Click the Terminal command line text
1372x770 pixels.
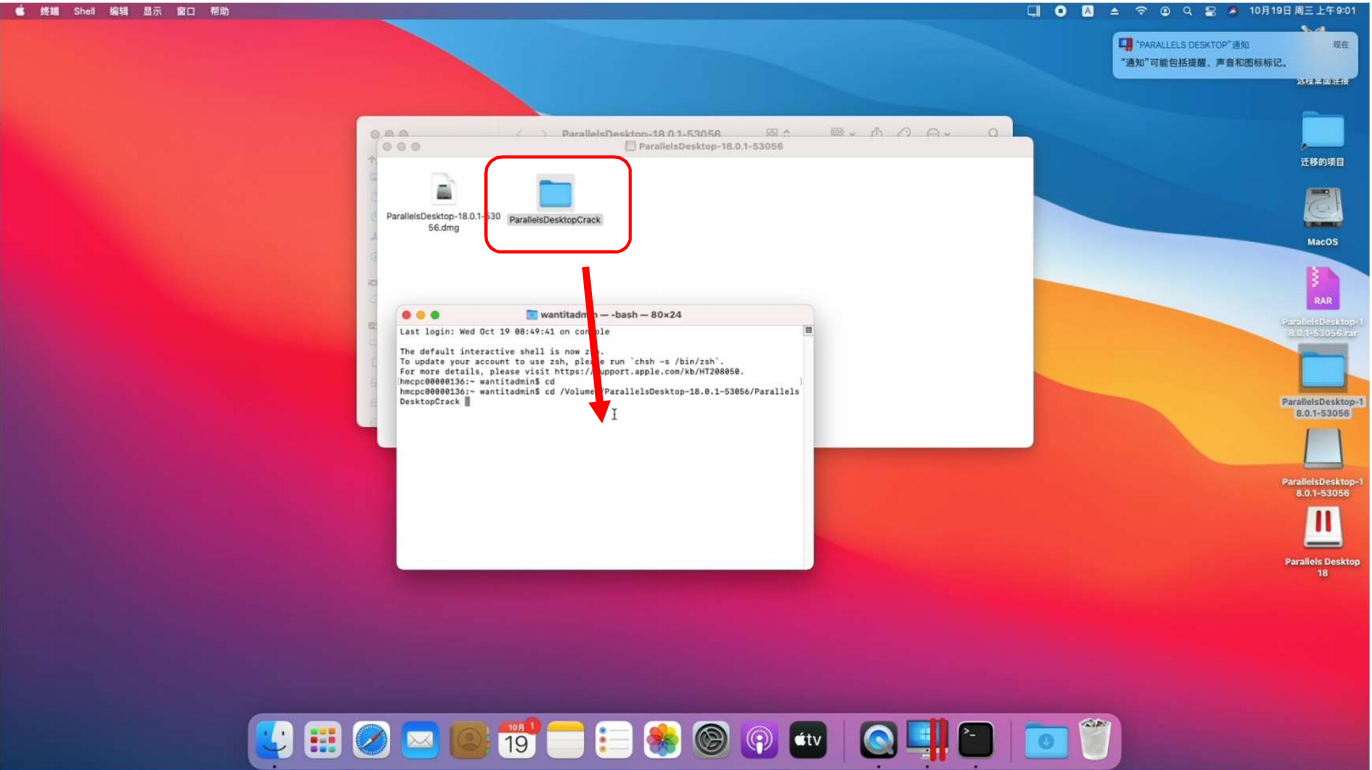(x=599, y=396)
